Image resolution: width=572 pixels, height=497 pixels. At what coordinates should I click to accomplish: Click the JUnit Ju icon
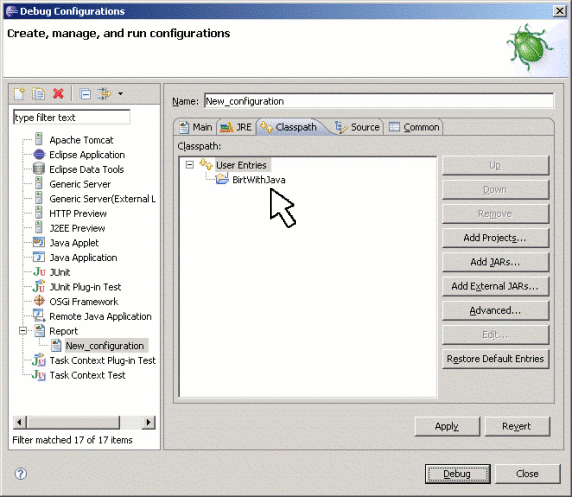39,272
